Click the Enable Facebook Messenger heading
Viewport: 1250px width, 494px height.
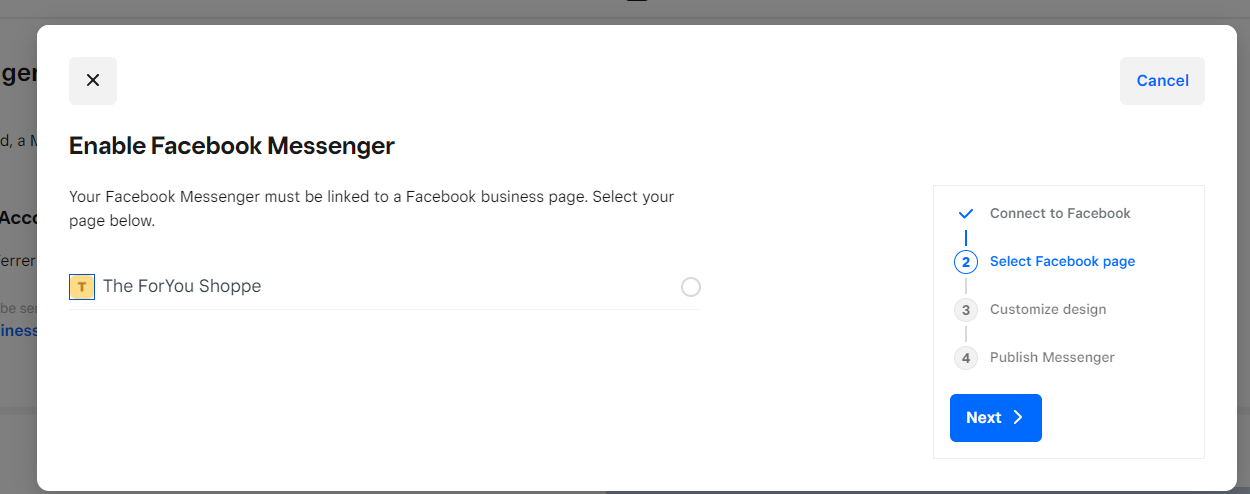232,146
